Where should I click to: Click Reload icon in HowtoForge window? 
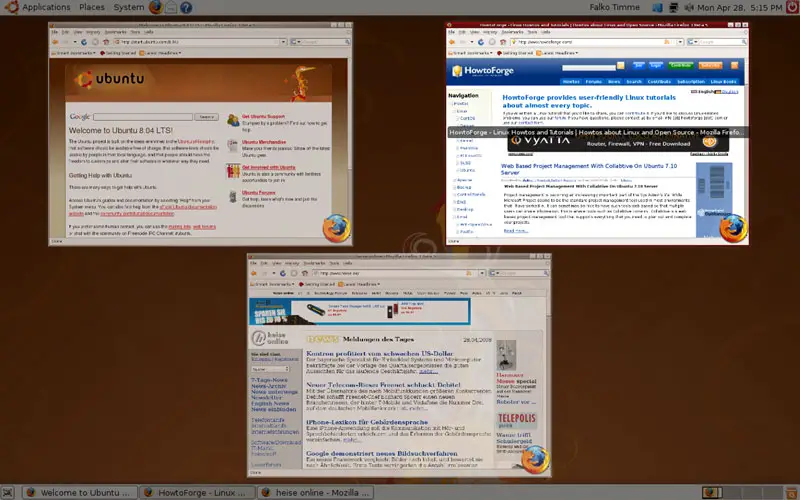[481, 42]
